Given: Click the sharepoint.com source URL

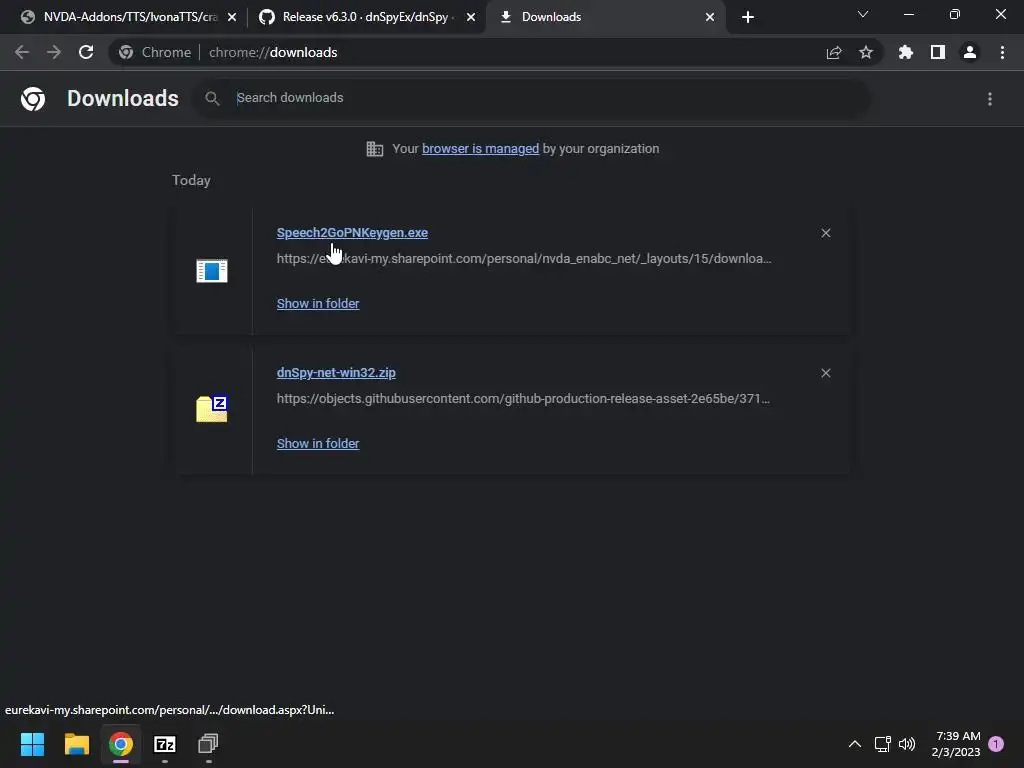Looking at the screenshot, I should point(524,259).
